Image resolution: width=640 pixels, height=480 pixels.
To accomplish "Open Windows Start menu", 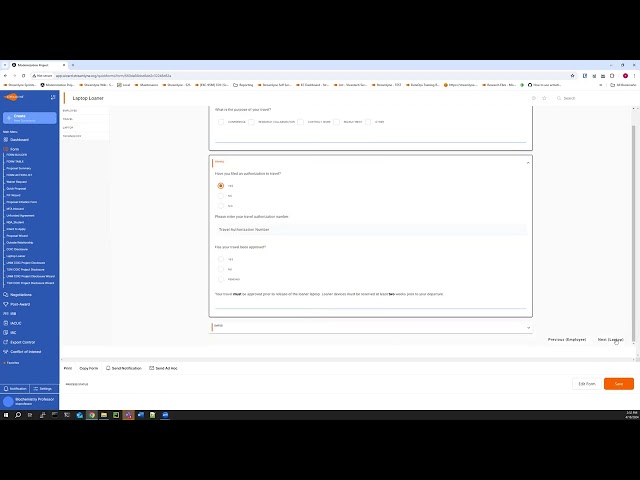I will click(6, 415).
